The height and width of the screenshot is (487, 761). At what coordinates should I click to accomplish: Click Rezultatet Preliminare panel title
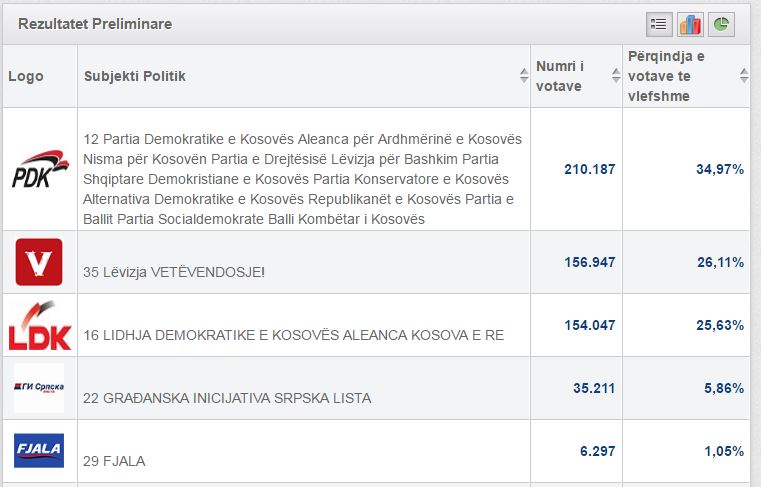95,24
